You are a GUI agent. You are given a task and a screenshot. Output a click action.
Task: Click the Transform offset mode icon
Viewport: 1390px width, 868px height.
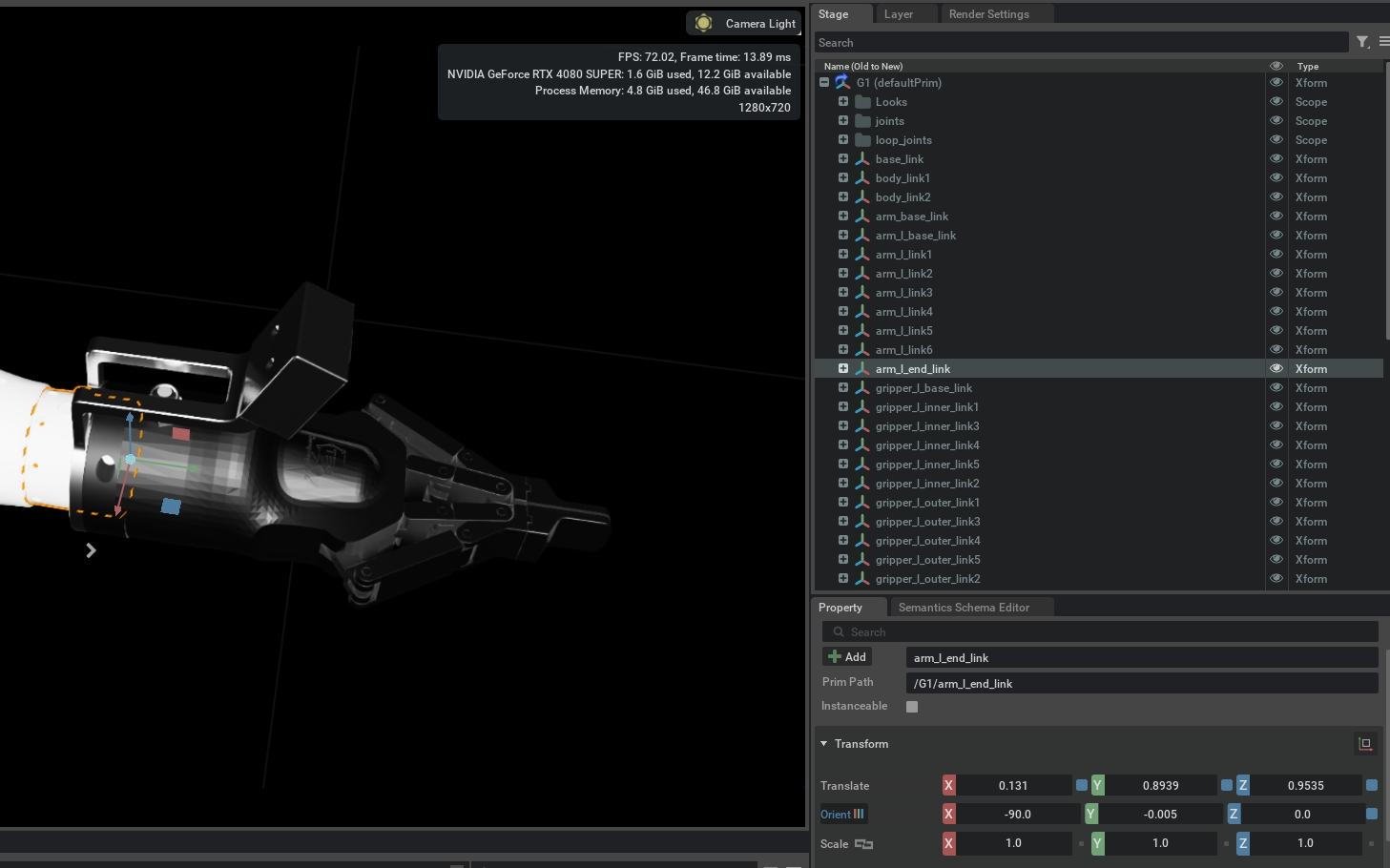[1365, 744]
